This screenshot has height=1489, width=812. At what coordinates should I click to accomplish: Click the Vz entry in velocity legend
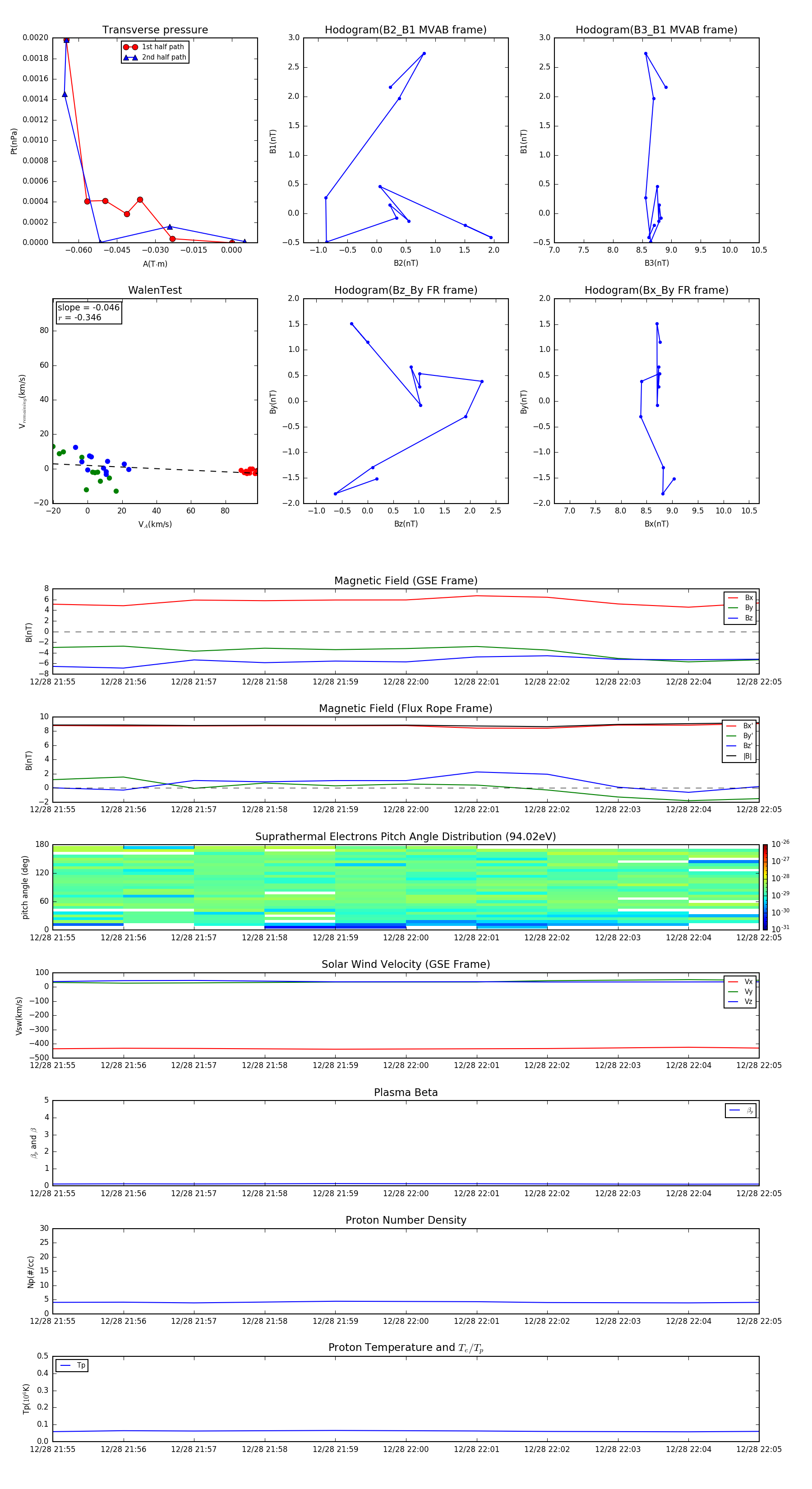[x=740, y=1002]
